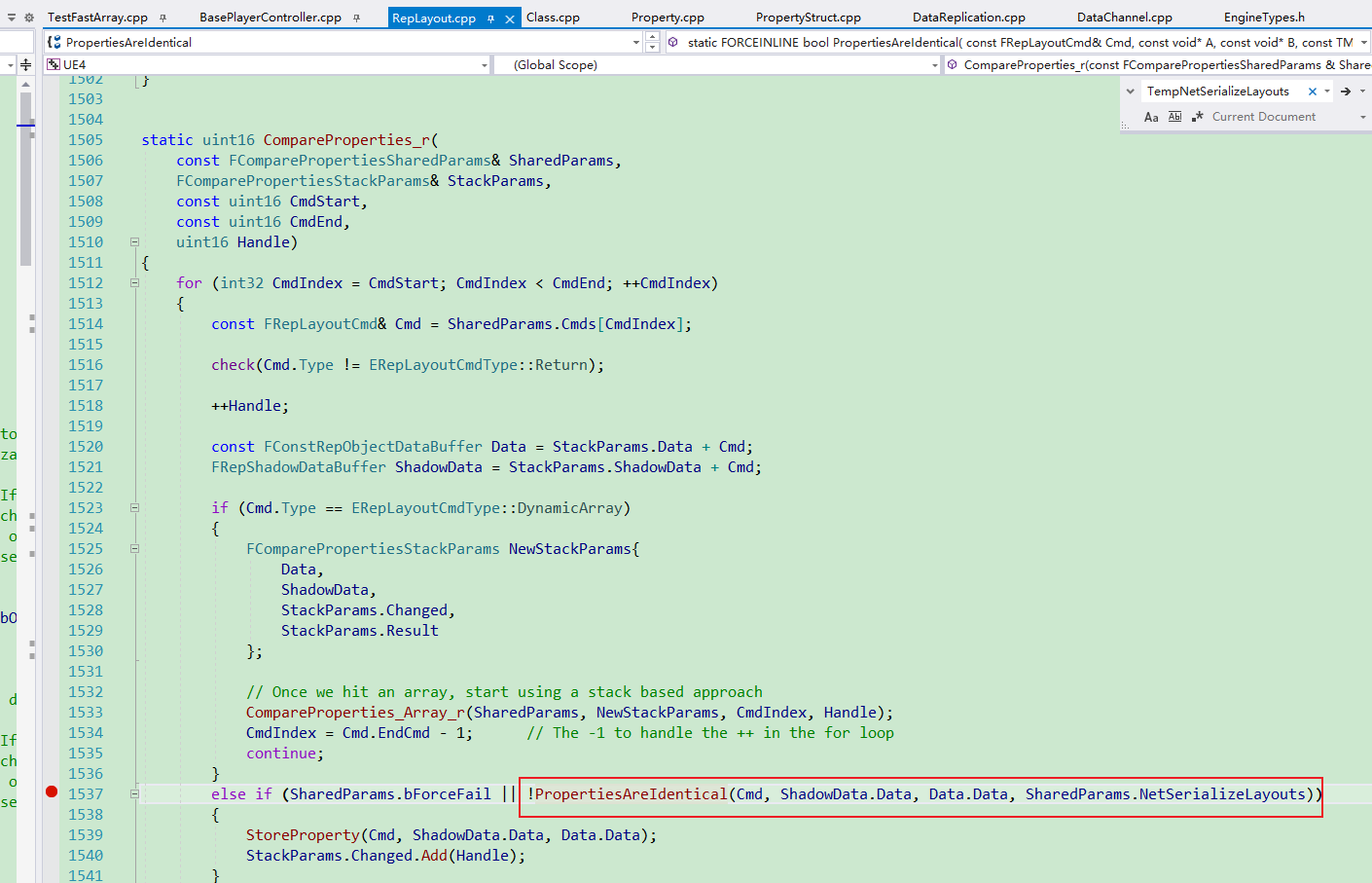
Task: Click the comment 'Once we hit an array'
Action: click(504, 692)
